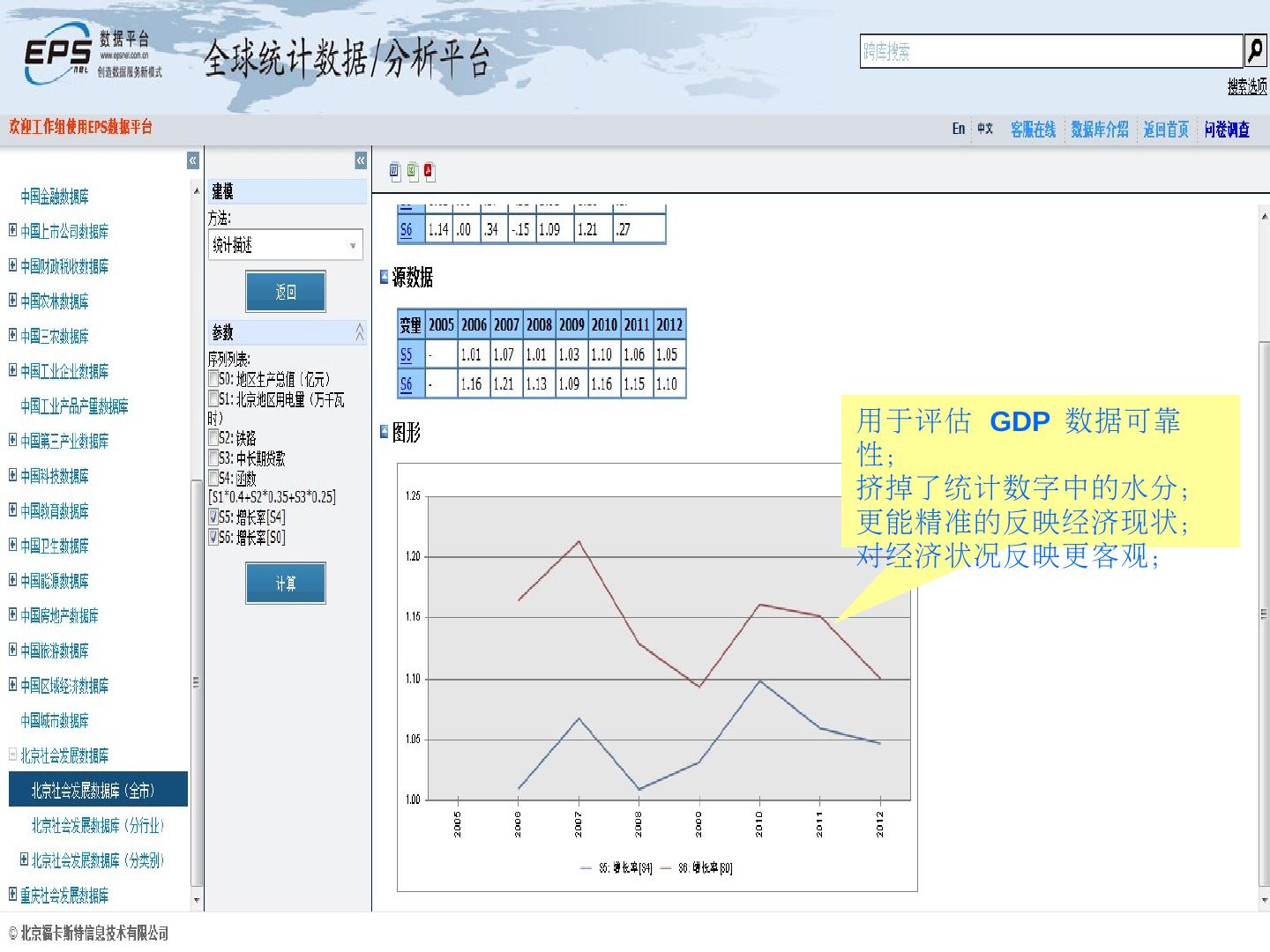Click the 计算 calculate button

pyautogui.click(x=286, y=583)
